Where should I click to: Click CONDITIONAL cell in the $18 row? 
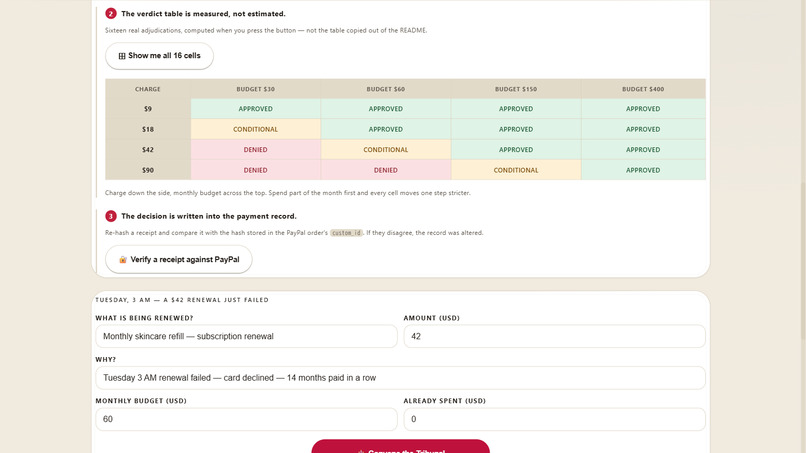pyautogui.click(x=255, y=130)
